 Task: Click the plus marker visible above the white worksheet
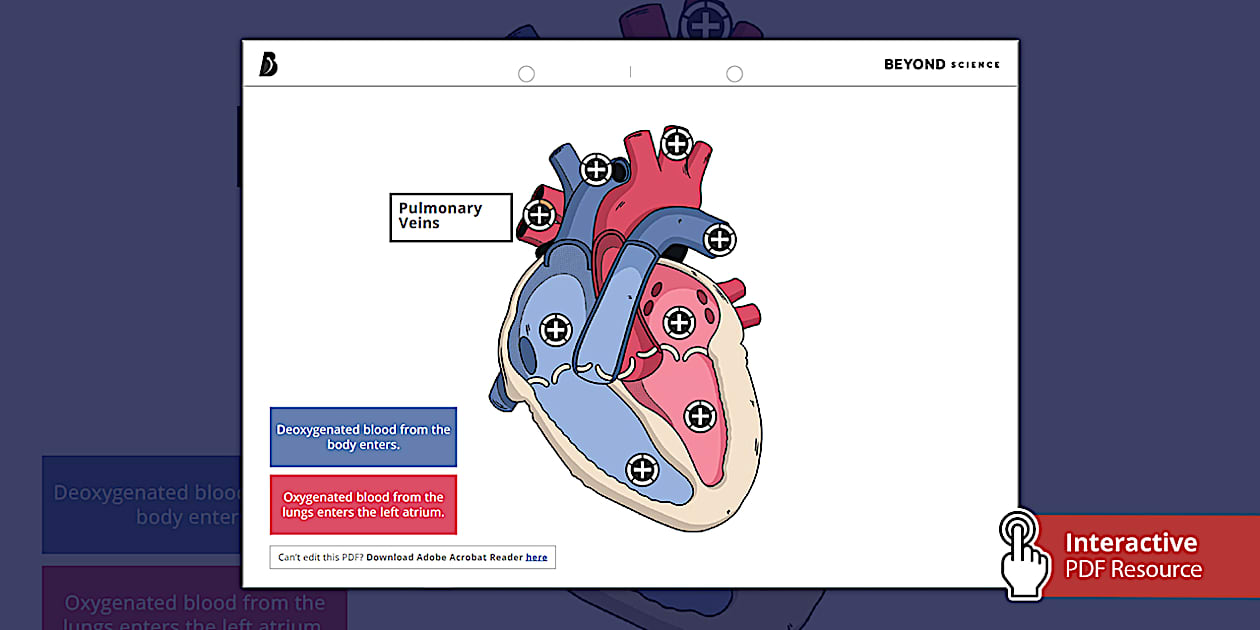click(x=706, y=20)
